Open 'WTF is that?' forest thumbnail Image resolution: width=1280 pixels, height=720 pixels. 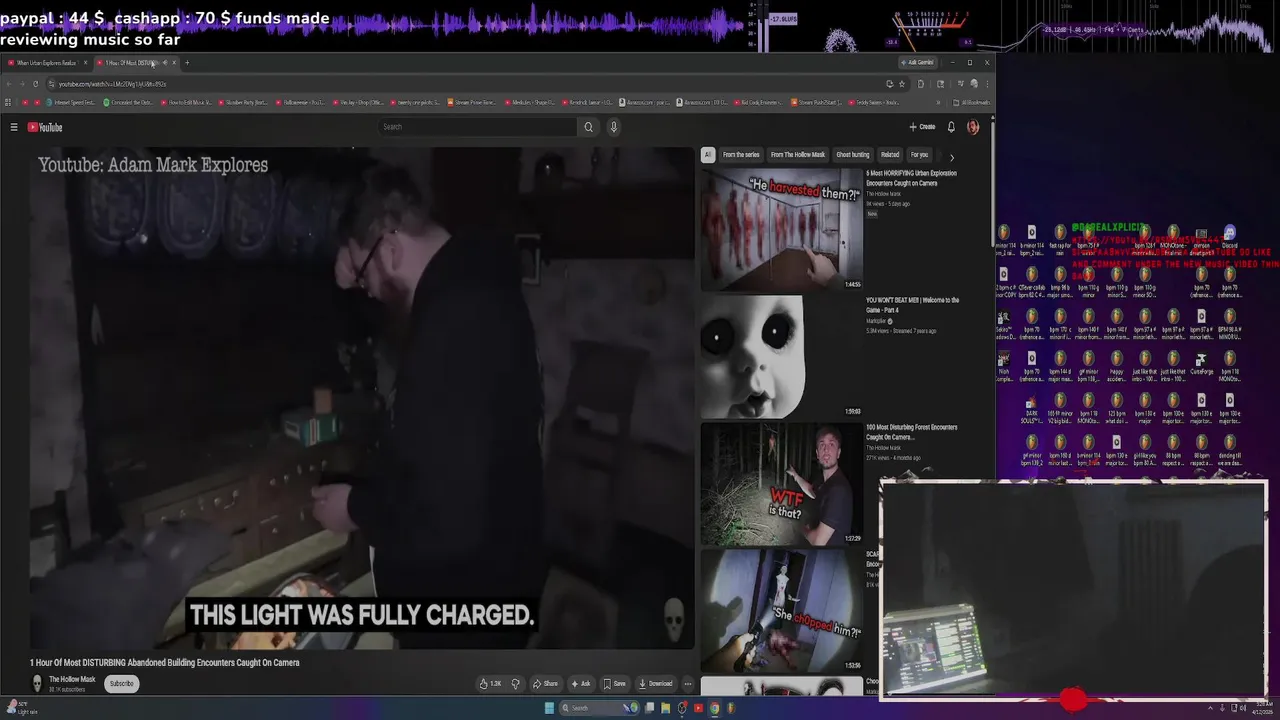pyautogui.click(x=781, y=484)
